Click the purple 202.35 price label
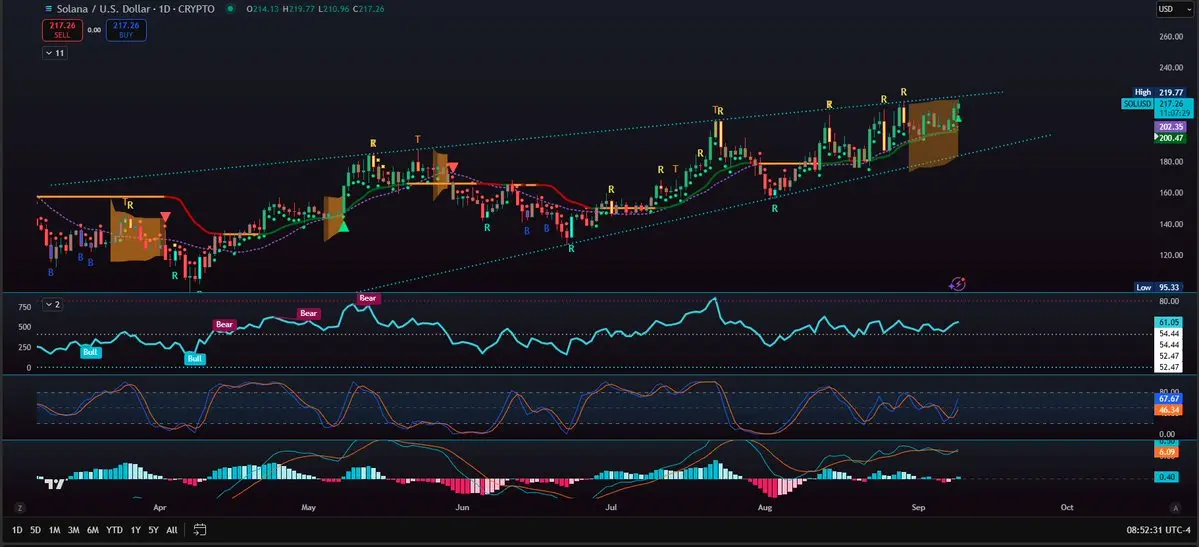This screenshot has width=1199, height=547. [x=1169, y=126]
